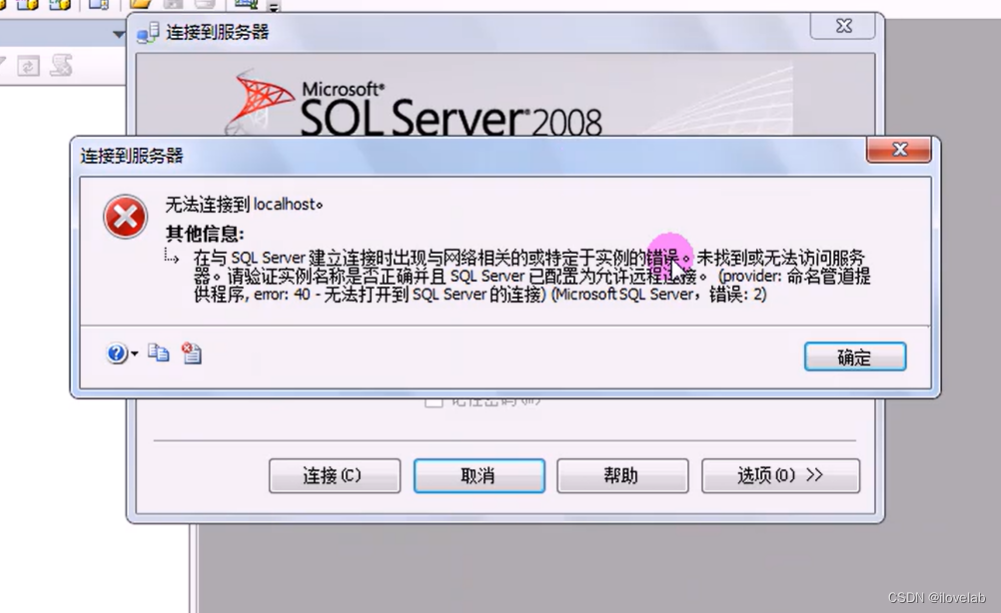The width and height of the screenshot is (1001, 613).
Task: Click the greyed-out script icon in Object Explorer
Action: [61, 65]
